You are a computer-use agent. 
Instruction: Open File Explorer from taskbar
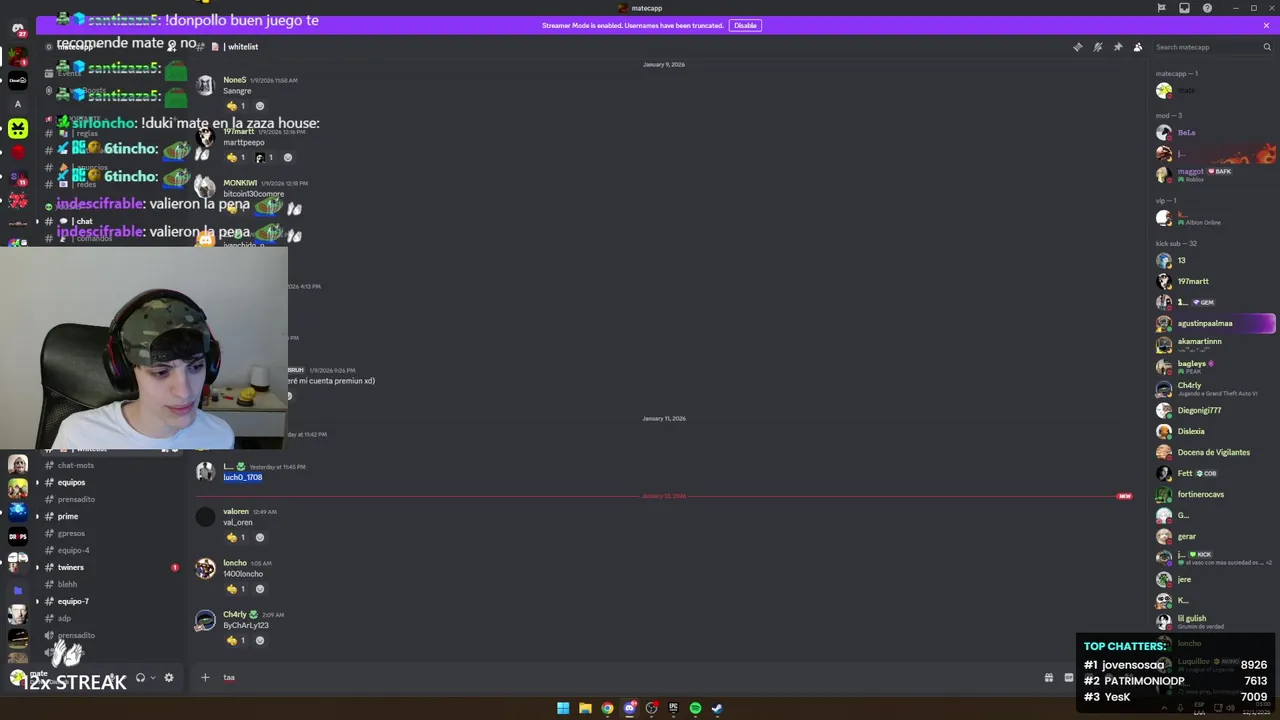click(585, 708)
